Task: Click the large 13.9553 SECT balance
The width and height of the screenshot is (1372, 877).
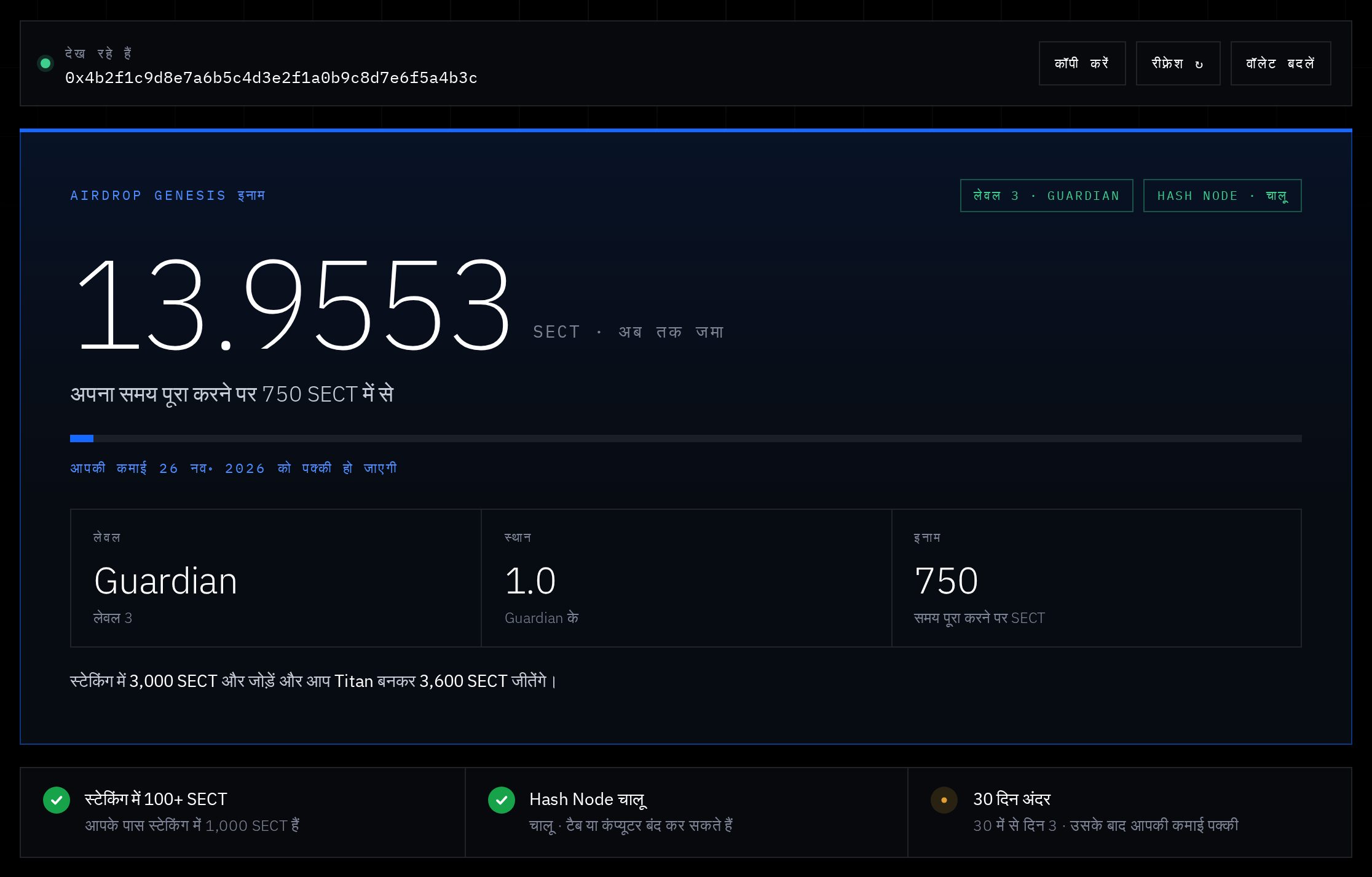Action: click(x=294, y=305)
